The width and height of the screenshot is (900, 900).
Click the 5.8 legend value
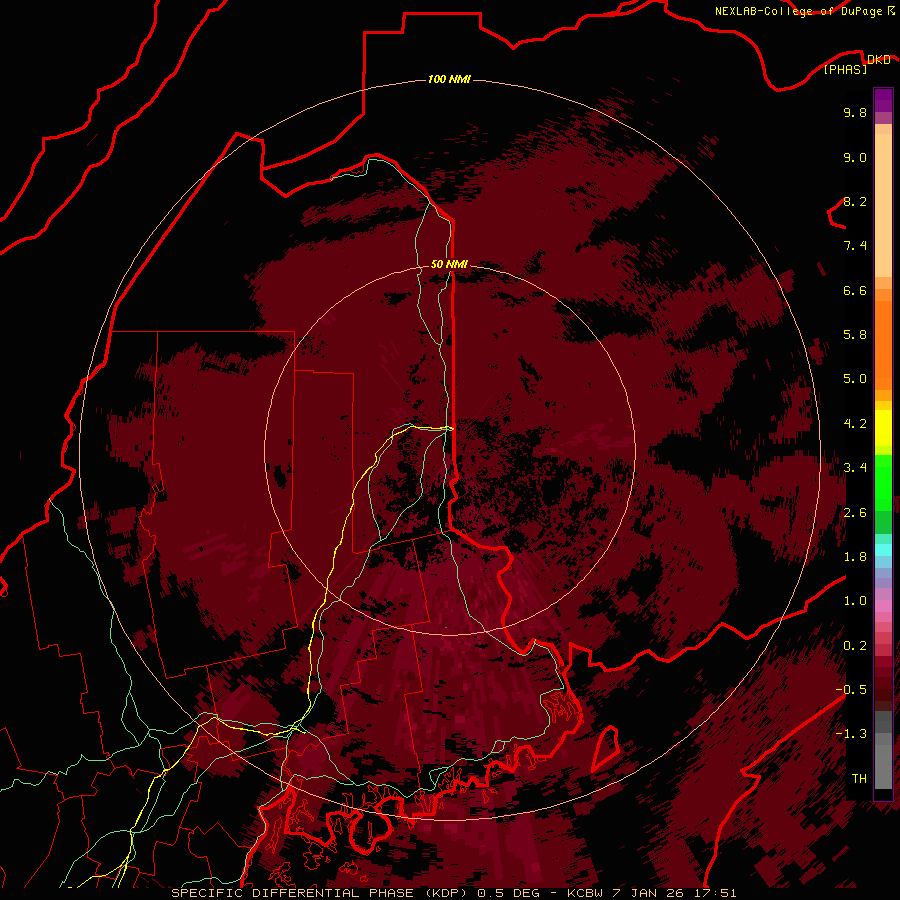[x=855, y=335]
